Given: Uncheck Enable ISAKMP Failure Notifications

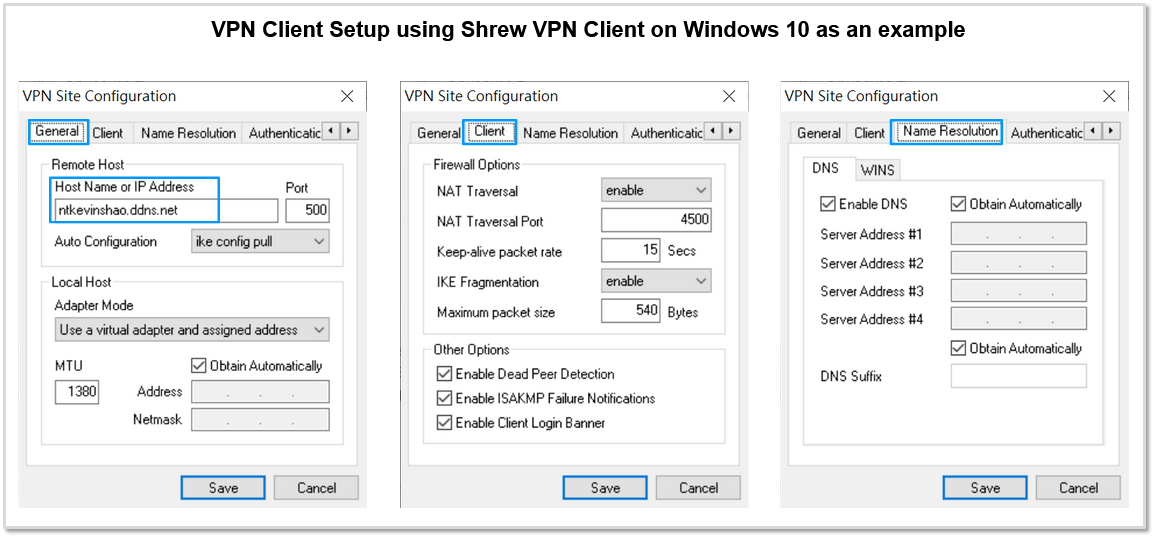Looking at the screenshot, I should [444, 399].
